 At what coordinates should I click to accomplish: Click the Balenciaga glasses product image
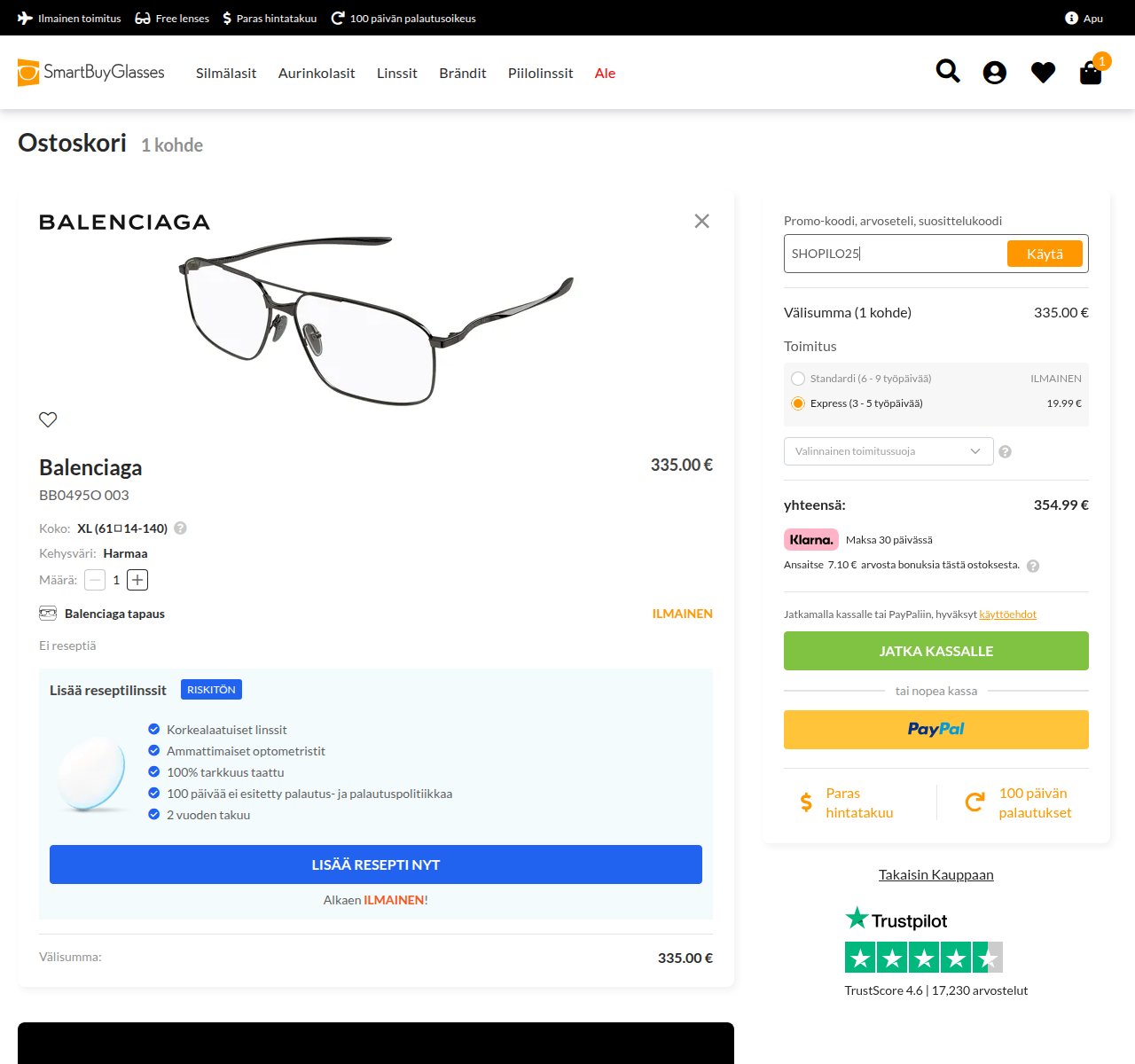click(376, 319)
